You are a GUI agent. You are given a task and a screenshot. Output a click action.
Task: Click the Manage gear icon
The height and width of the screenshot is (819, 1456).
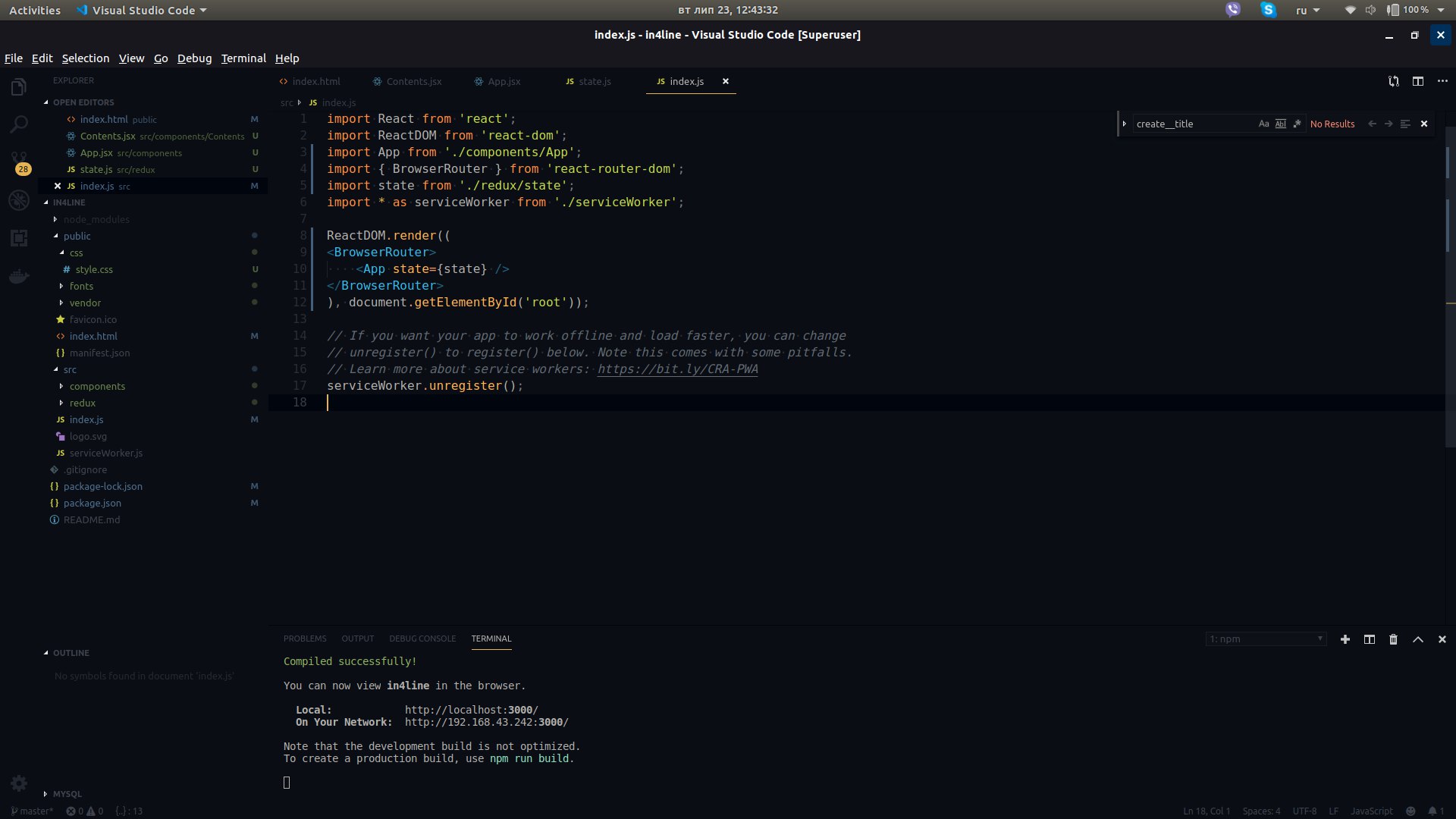tap(19, 783)
